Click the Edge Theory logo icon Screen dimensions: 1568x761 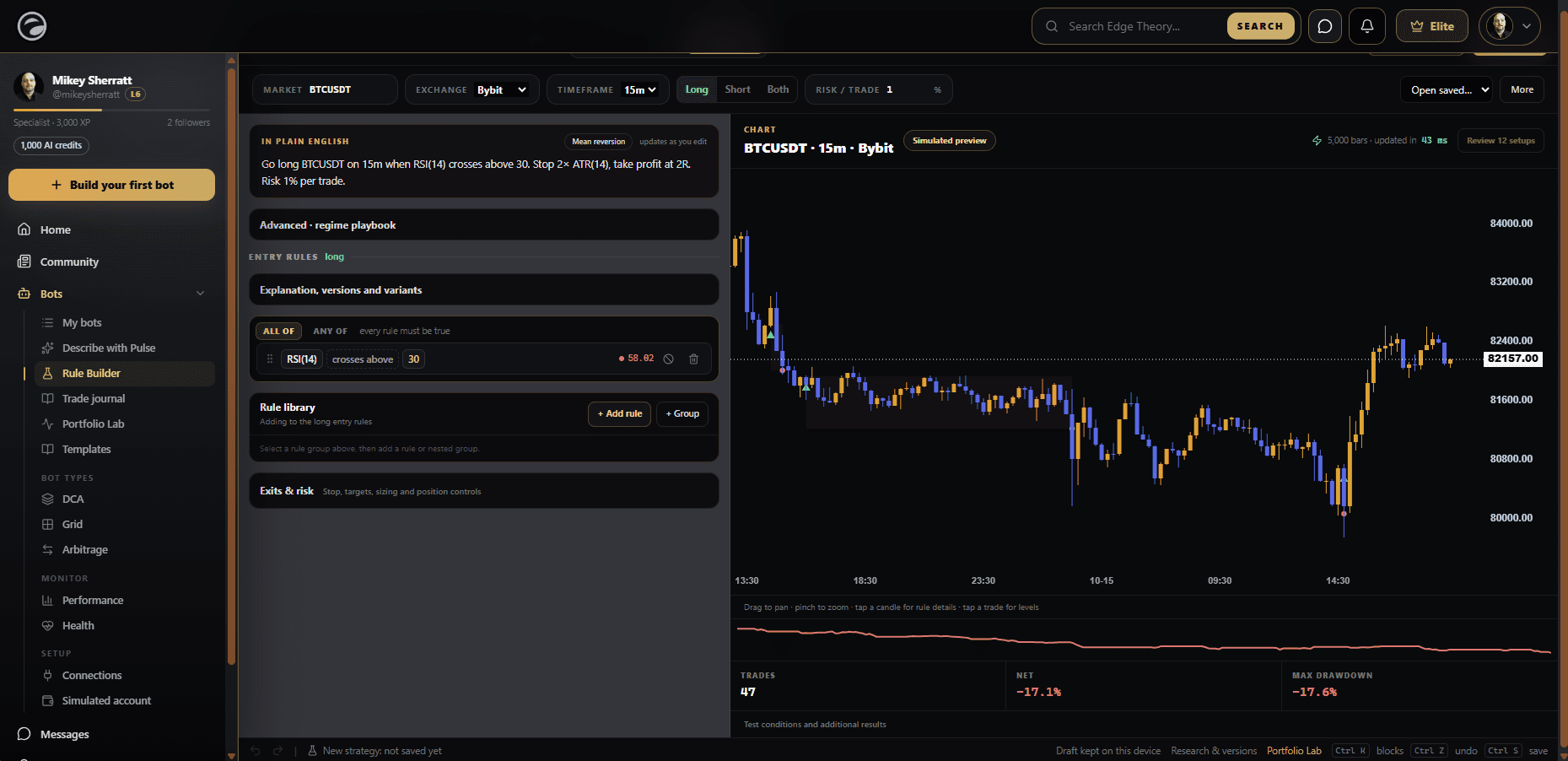32,26
